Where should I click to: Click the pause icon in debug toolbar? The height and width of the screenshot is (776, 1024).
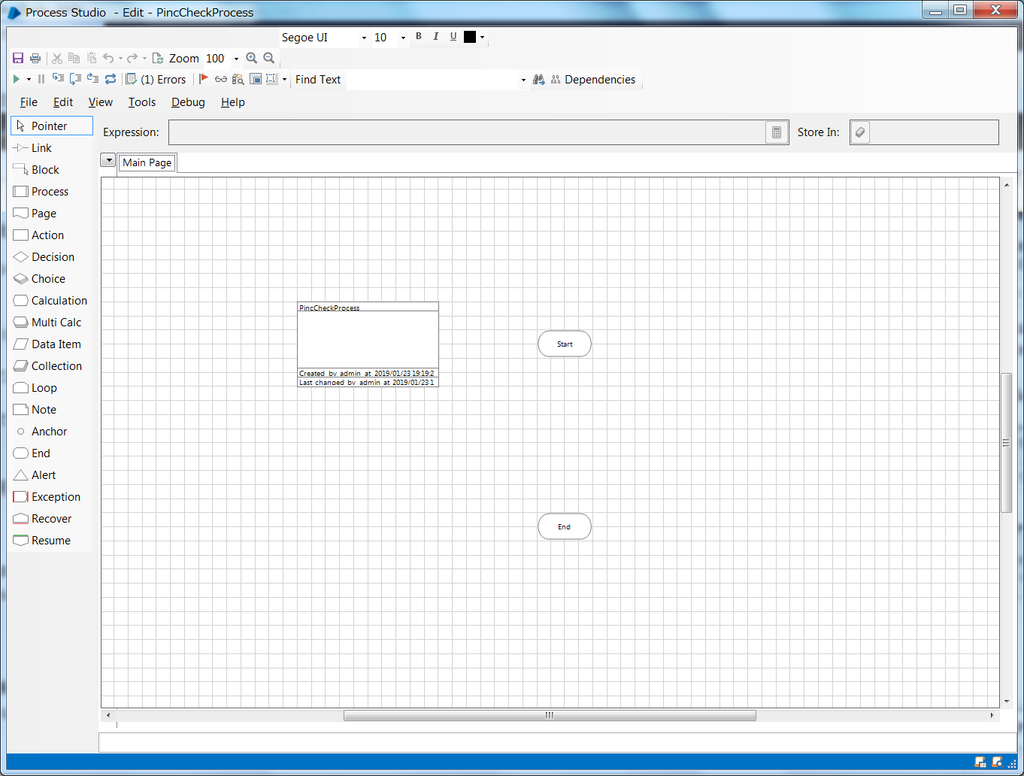click(x=41, y=79)
